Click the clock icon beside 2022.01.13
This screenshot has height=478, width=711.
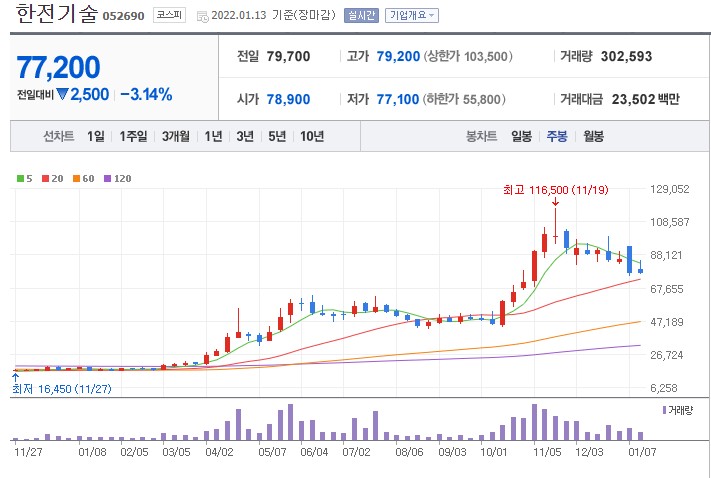click(203, 17)
